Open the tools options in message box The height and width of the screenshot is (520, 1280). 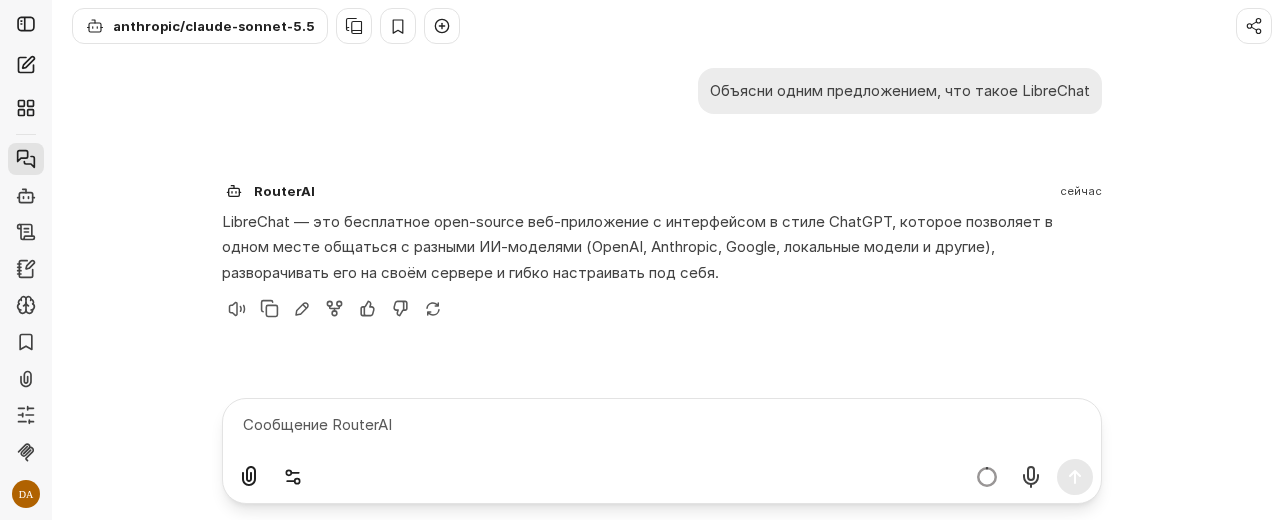[293, 477]
